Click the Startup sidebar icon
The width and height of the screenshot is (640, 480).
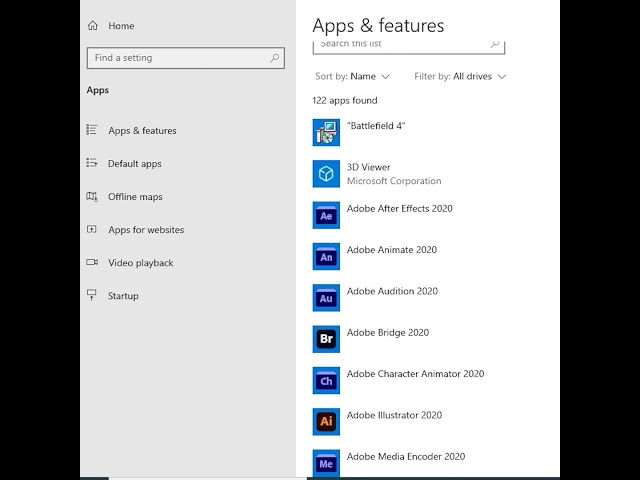click(92, 295)
